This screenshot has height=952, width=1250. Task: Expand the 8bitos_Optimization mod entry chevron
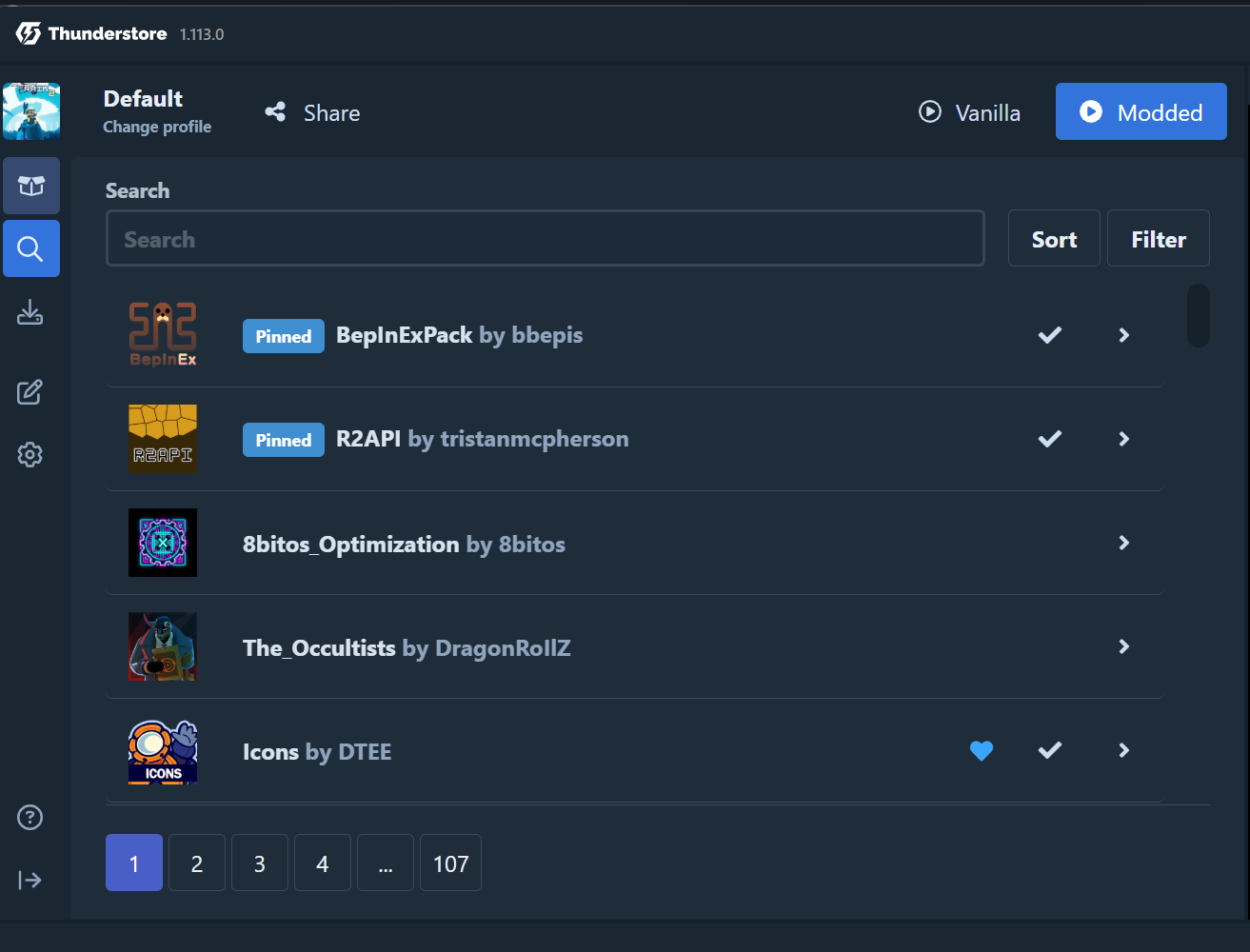click(1124, 543)
